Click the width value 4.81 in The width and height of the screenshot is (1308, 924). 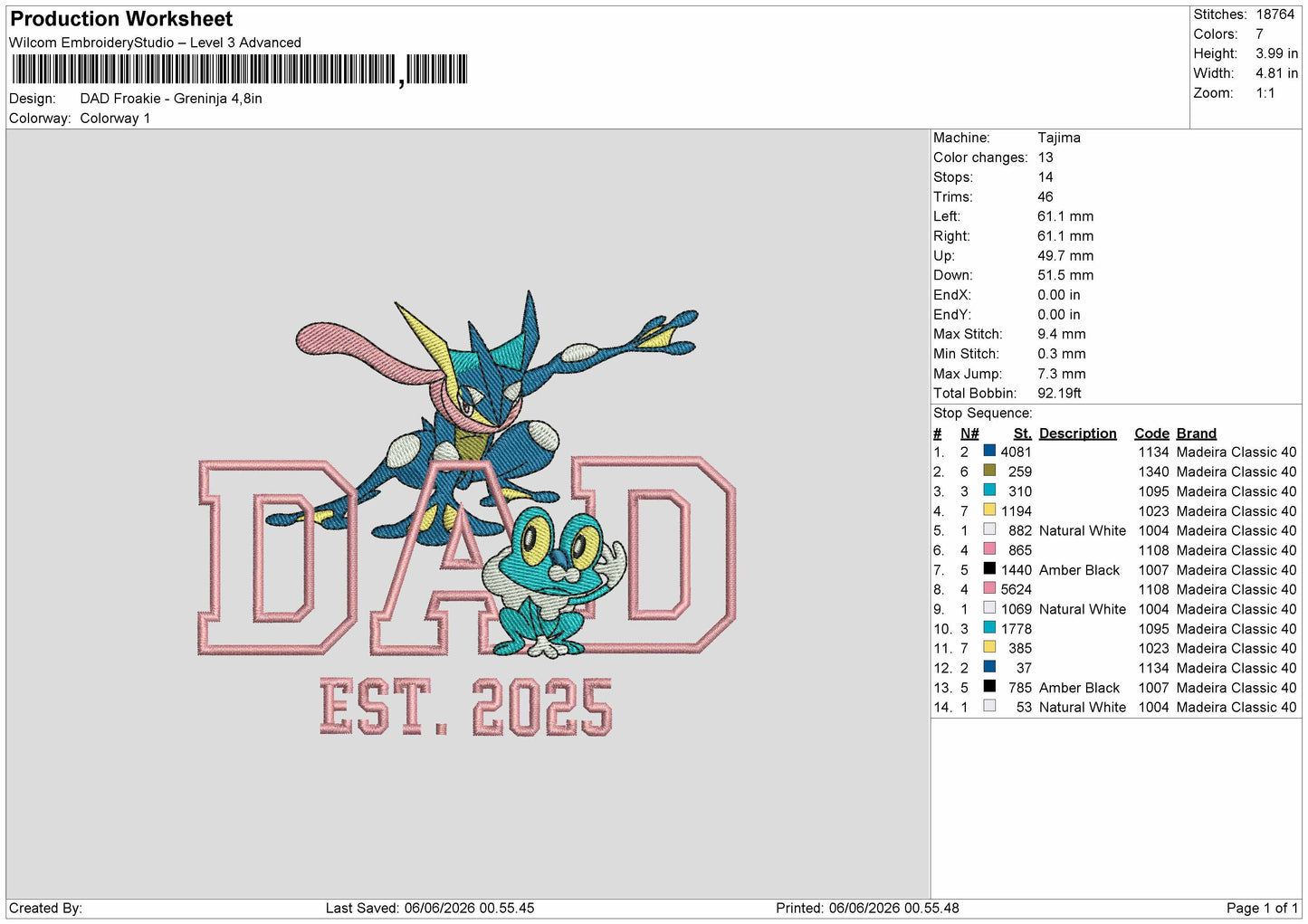[1276, 73]
